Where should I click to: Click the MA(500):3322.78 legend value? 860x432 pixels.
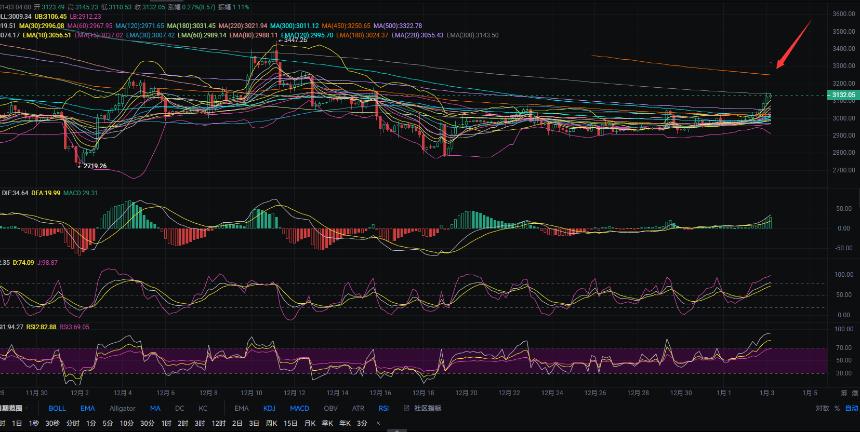pyautogui.click(x=397, y=26)
